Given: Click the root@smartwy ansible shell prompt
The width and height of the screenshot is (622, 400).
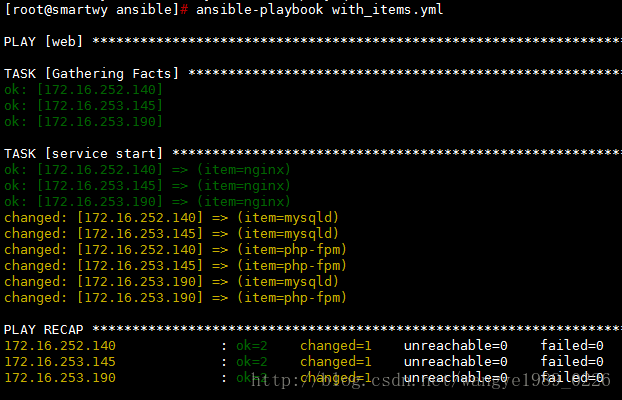Looking at the screenshot, I should point(95,9).
